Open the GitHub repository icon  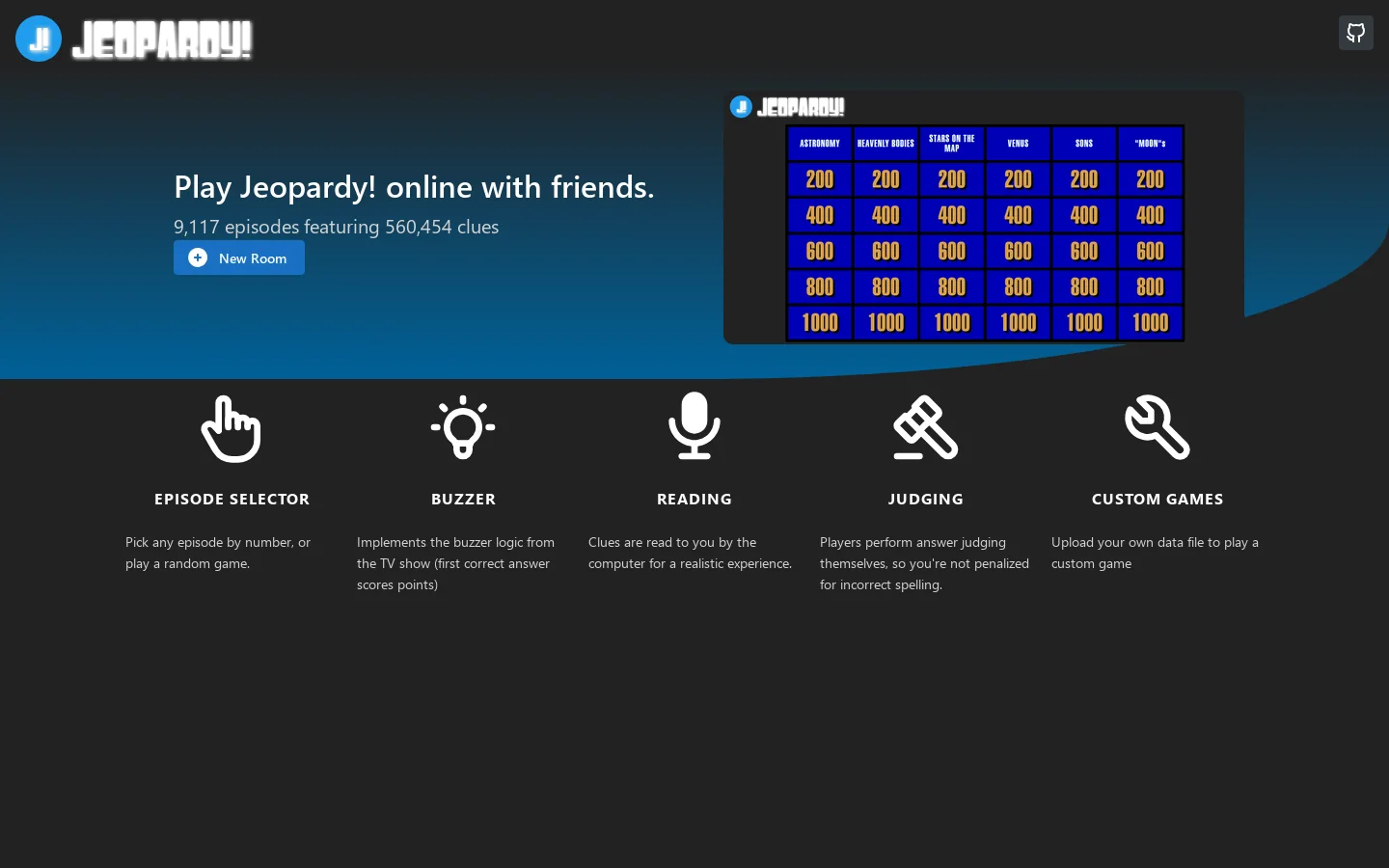coord(1355,33)
